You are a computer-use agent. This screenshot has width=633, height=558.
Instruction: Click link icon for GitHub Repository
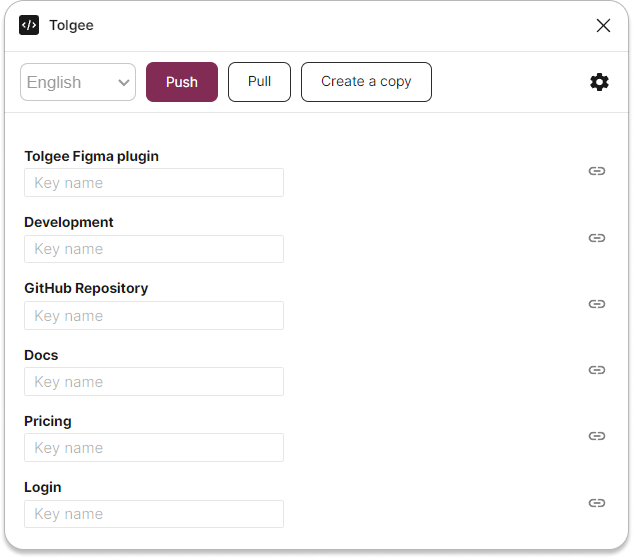[597, 304]
